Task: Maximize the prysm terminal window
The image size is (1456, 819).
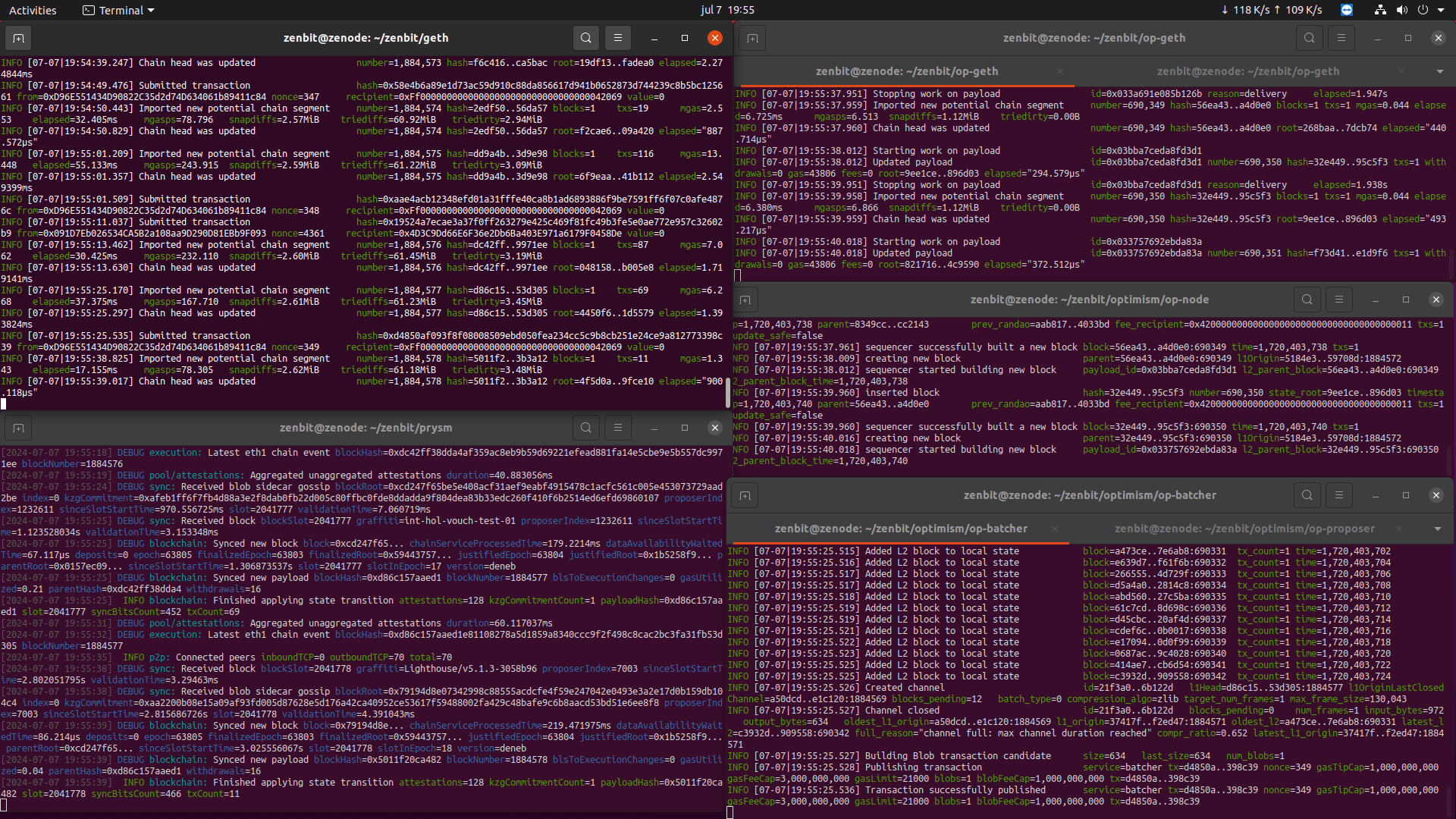Action: pos(685,428)
